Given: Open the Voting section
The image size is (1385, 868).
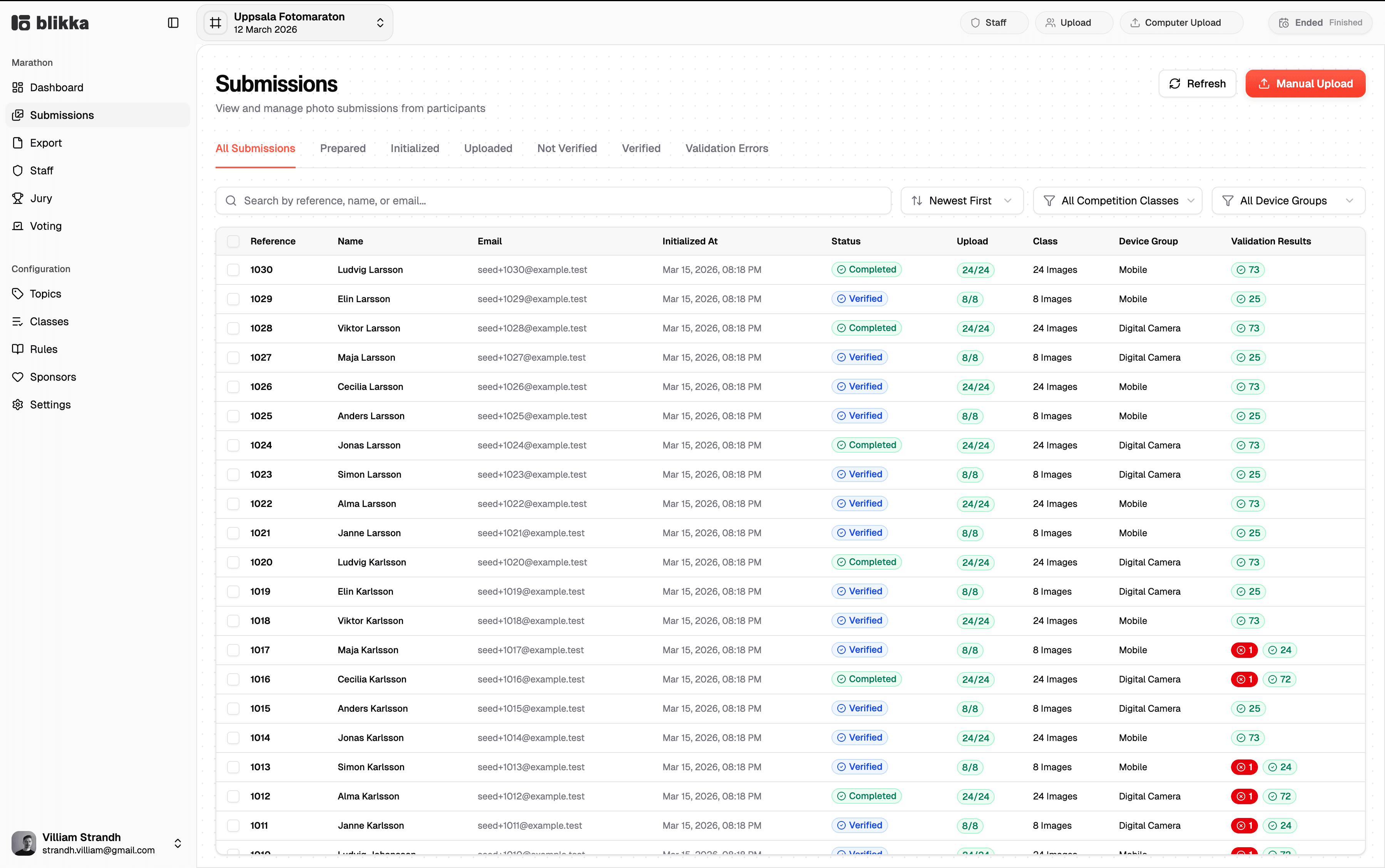Looking at the screenshot, I should 45,226.
